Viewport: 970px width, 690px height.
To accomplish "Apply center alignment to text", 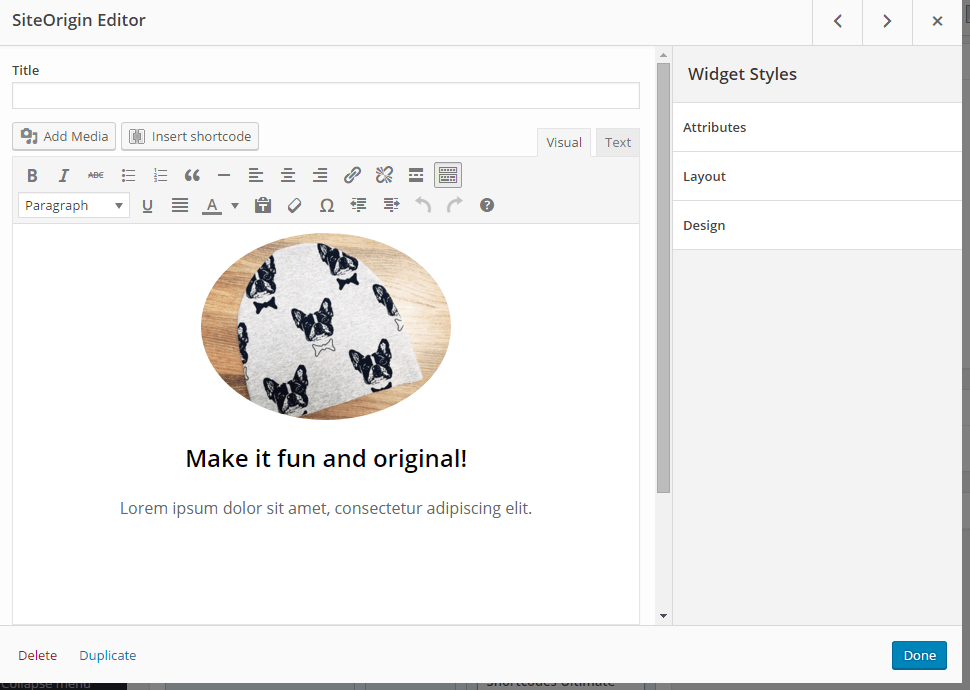I will coord(288,175).
